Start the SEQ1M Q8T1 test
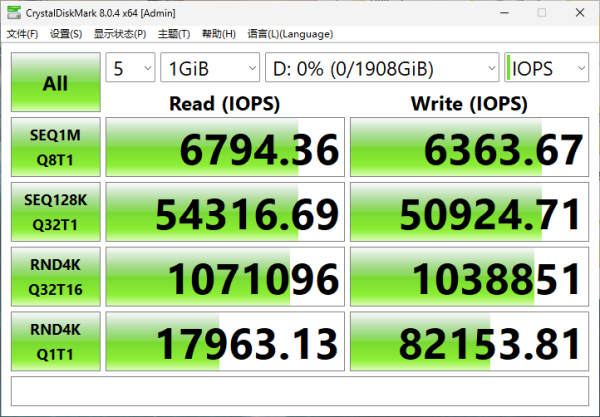 [x=56, y=147]
